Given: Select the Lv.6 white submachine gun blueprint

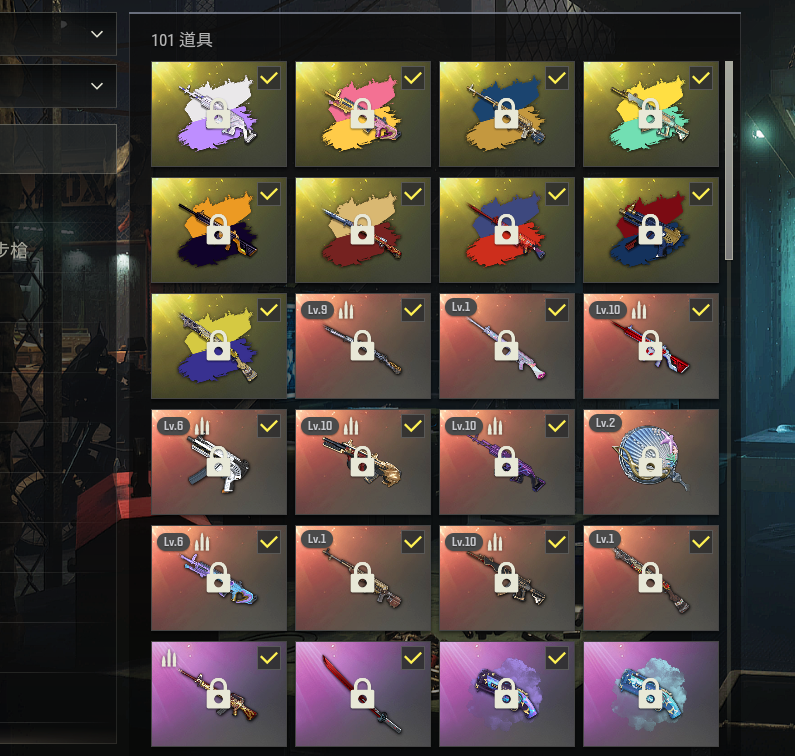Looking at the screenshot, I should coord(219,462).
